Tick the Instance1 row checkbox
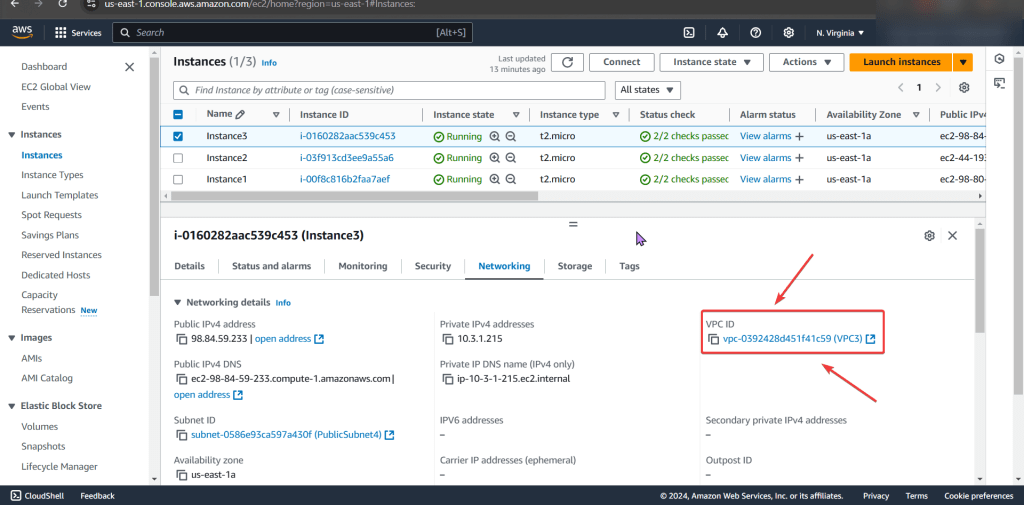This screenshot has width=1024, height=505. tap(178, 179)
